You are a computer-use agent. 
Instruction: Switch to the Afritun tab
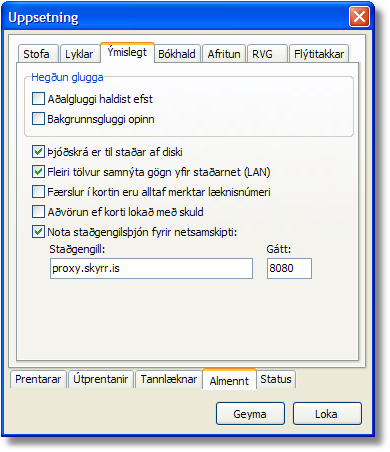pos(224,54)
